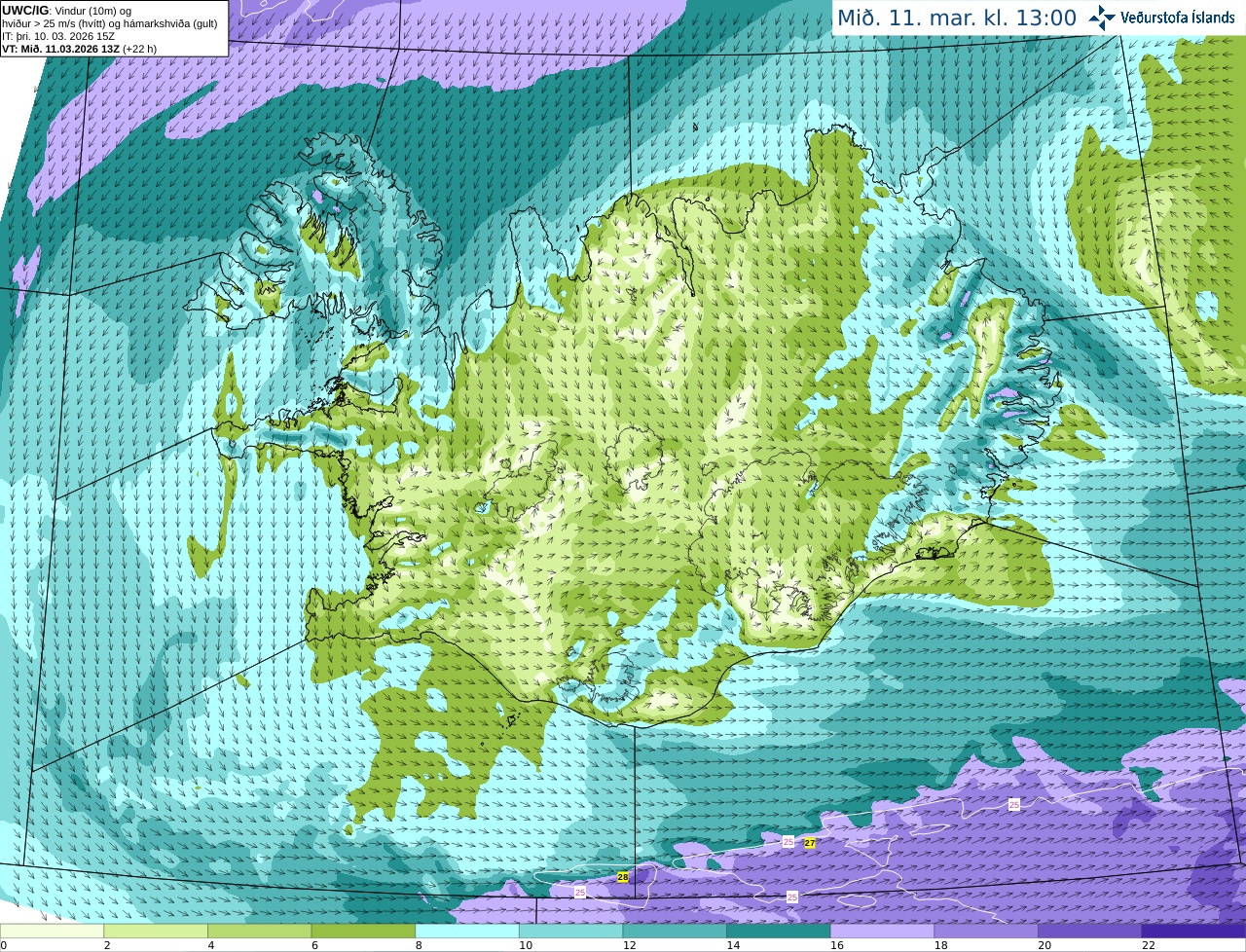
Task: Click the hviður > 25 m/s description line
Action: pos(110,23)
